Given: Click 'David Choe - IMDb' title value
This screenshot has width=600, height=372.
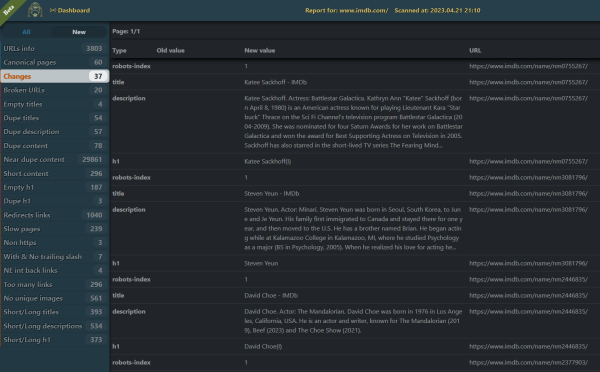Looking at the screenshot, I should click(x=271, y=295).
